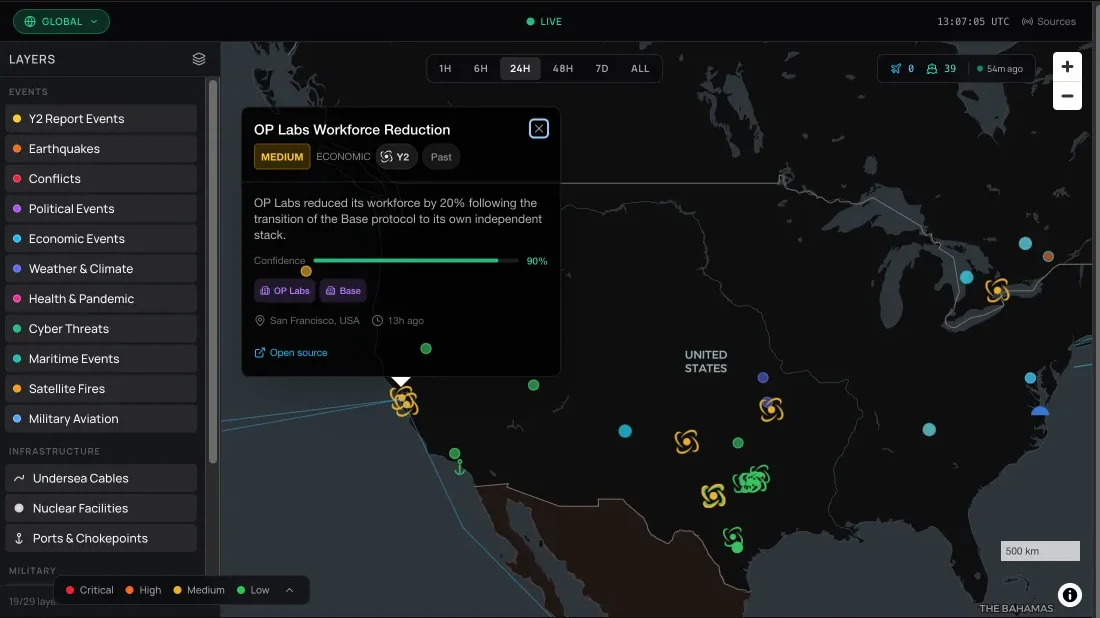
Task: Select the 6H time range tab
Action: point(481,68)
